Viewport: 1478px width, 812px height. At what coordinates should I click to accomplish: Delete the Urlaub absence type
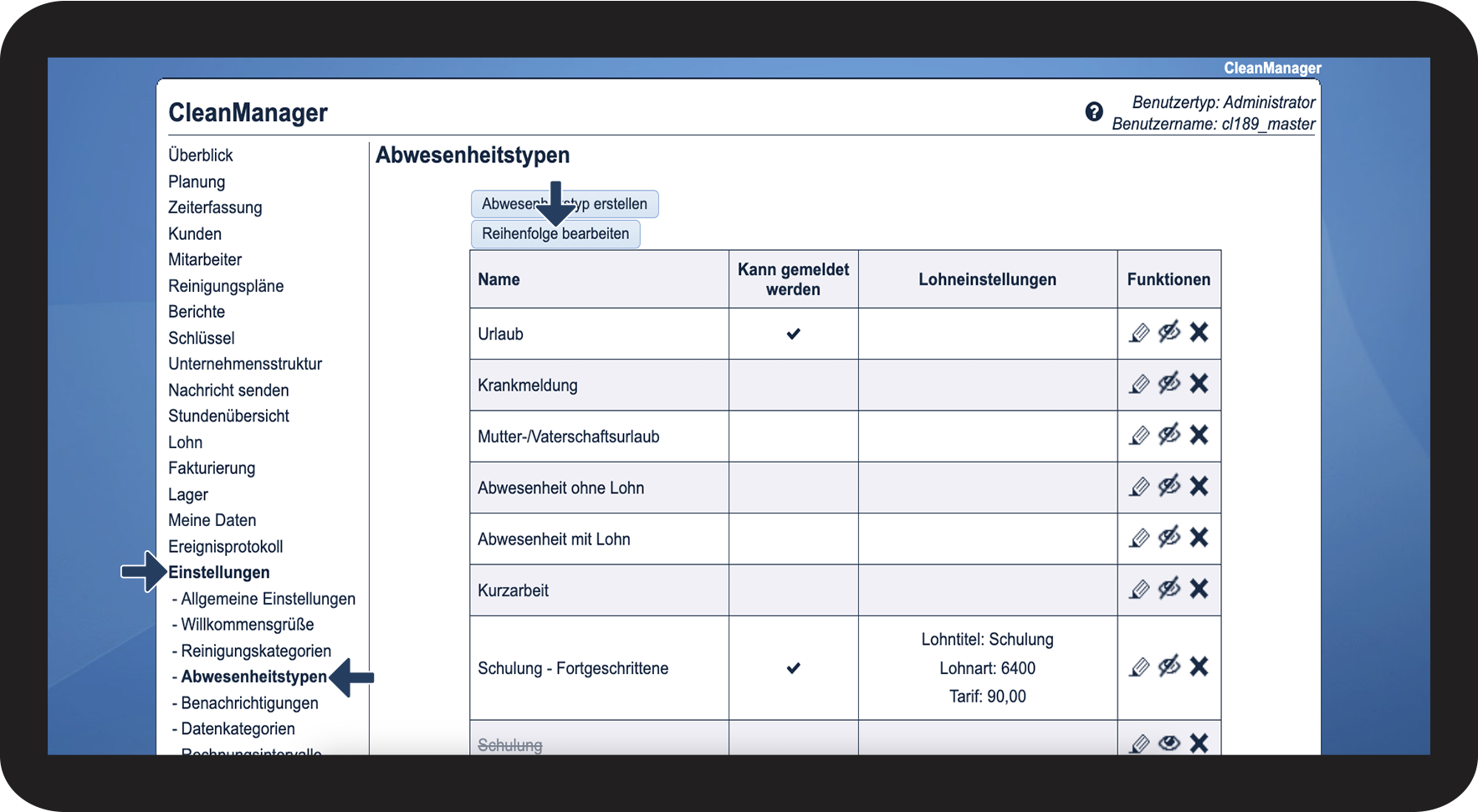[1199, 333]
